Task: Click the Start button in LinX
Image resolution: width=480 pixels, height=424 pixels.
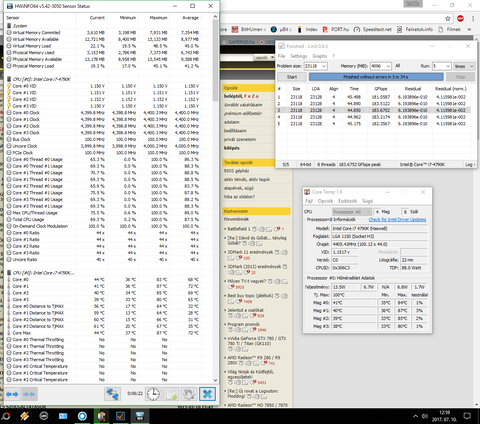Action: point(292,77)
